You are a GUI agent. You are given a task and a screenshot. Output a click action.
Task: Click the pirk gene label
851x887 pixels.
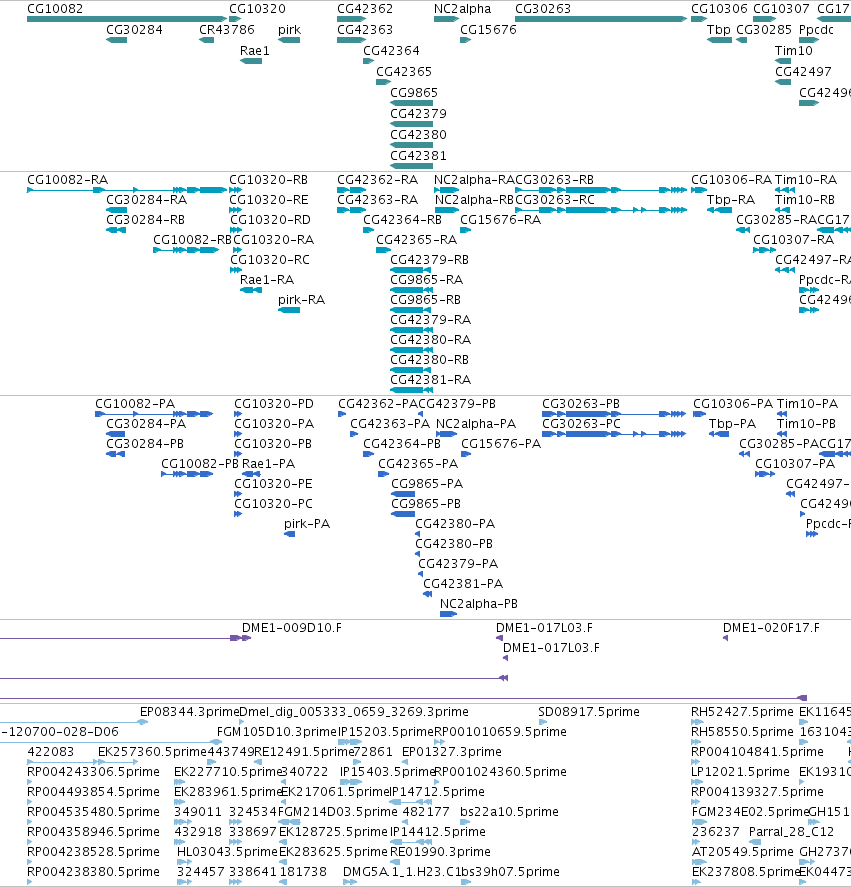click(289, 30)
